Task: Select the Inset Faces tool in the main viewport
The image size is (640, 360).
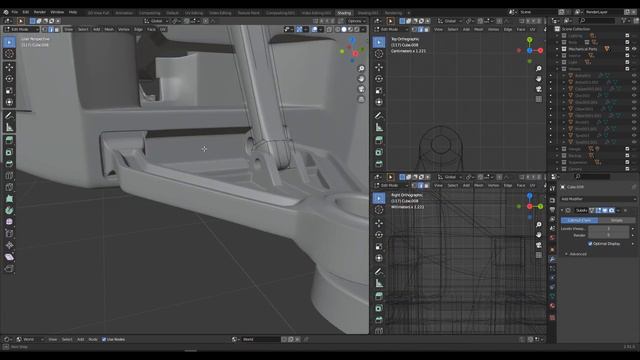Action: (x=9, y=152)
